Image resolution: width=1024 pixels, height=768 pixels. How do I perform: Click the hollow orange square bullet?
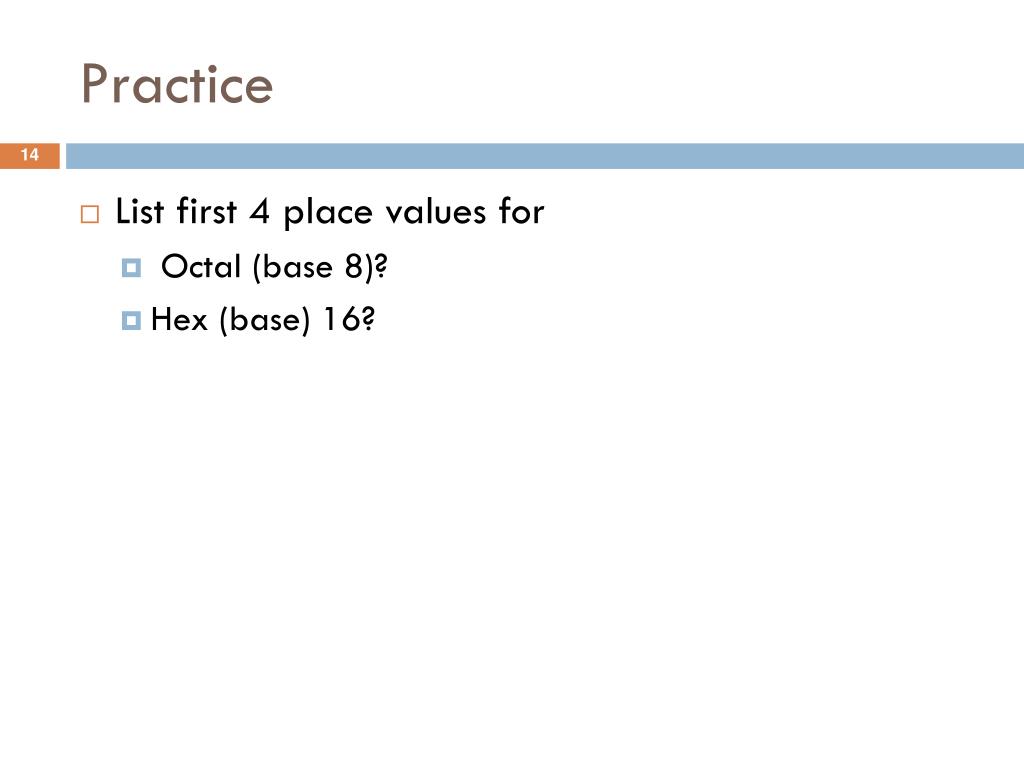pyautogui.click(x=90, y=214)
